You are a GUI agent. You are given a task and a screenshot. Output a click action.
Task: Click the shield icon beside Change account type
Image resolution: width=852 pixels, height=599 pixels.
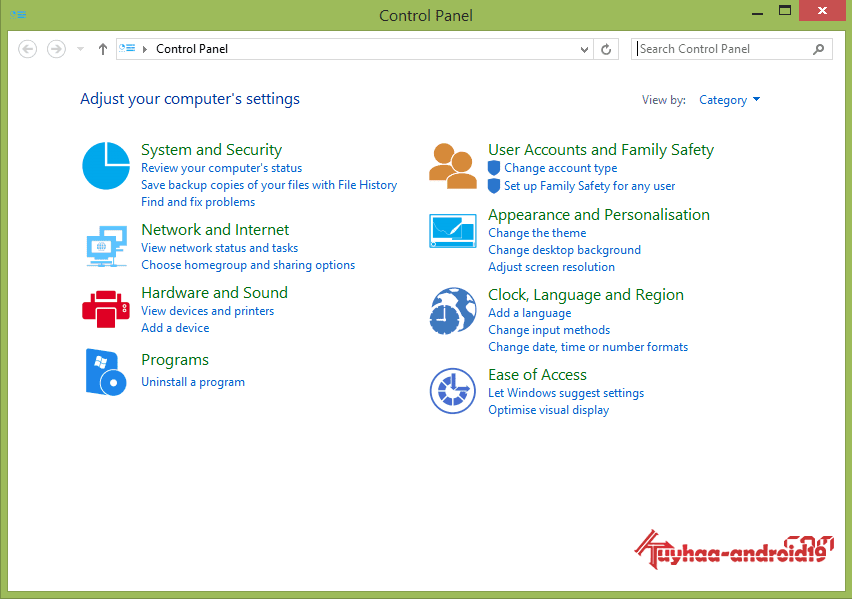pos(493,168)
